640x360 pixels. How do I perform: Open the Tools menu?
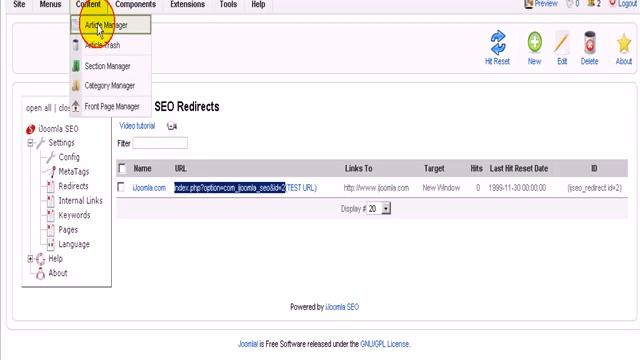(228, 4)
